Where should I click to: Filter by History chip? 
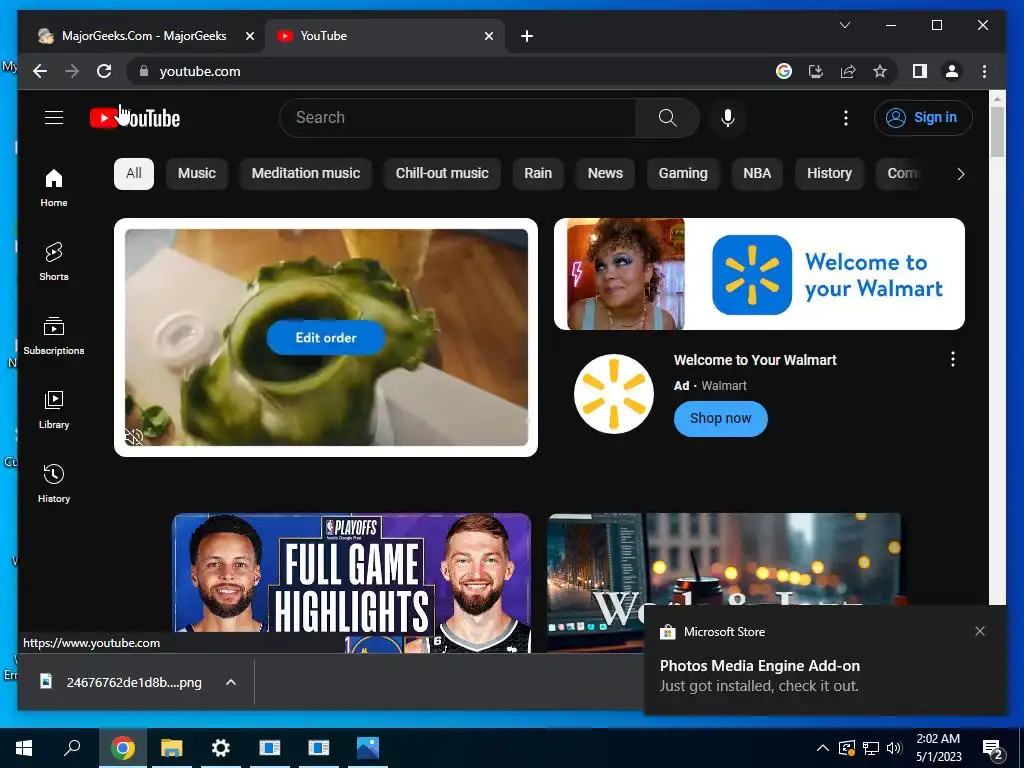(829, 174)
